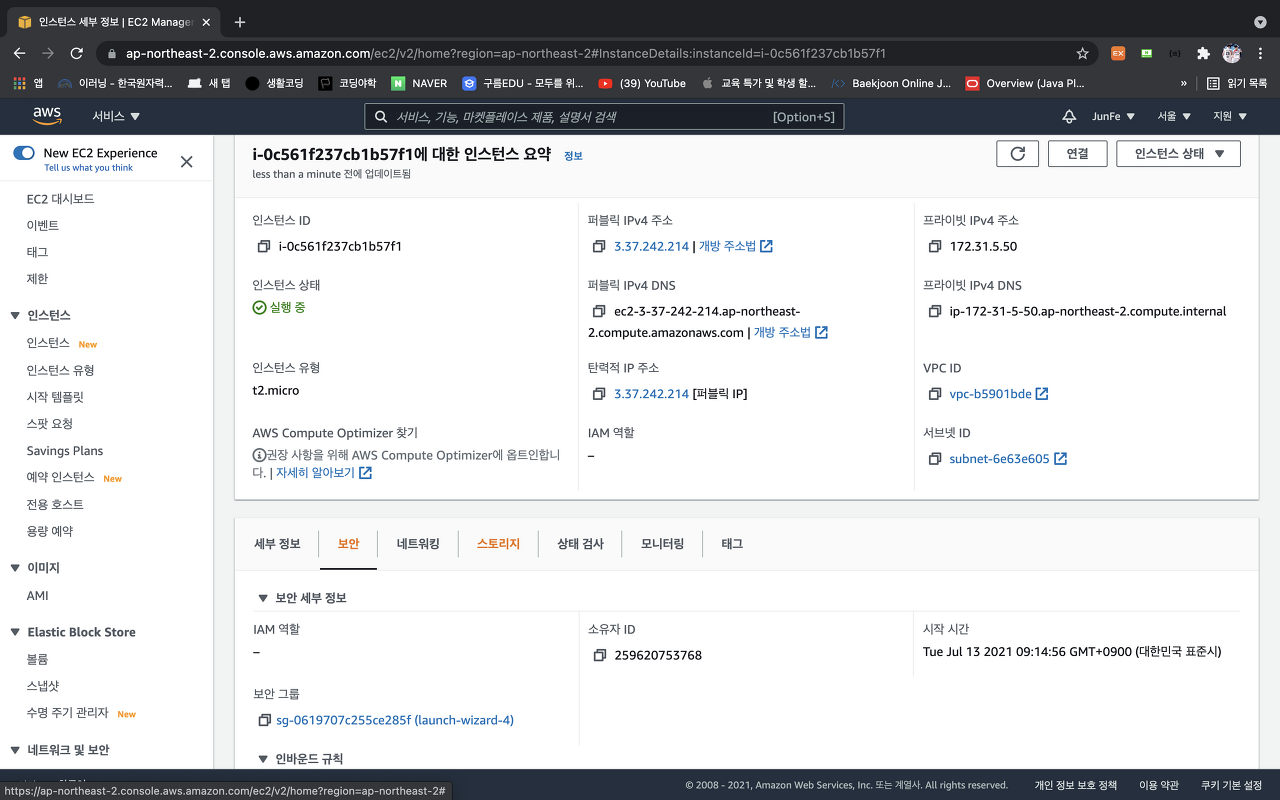This screenshot has width=1280, height=800.
Task: Open the 서비스 services dropdown
Action: tap(116, 116)
